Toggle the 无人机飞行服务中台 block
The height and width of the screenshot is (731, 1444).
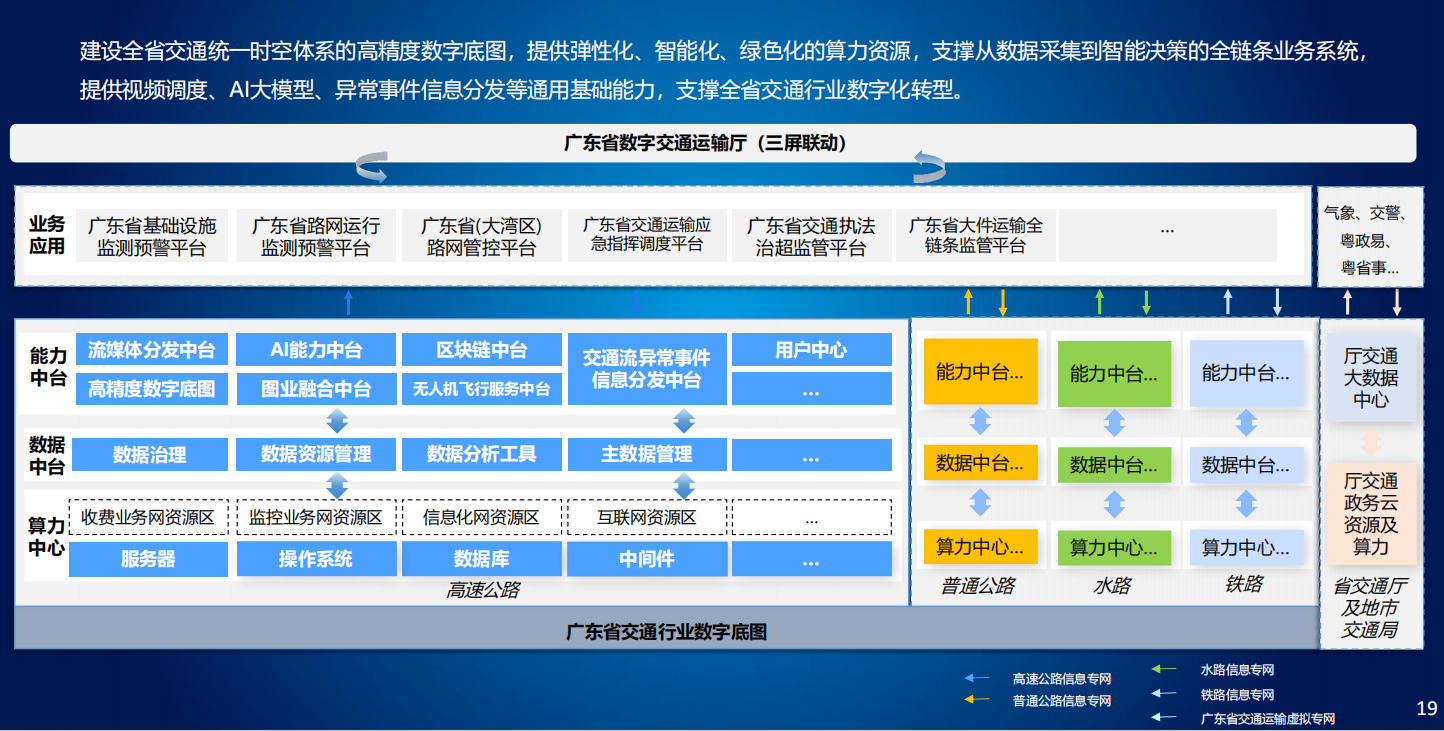point(481,389)
